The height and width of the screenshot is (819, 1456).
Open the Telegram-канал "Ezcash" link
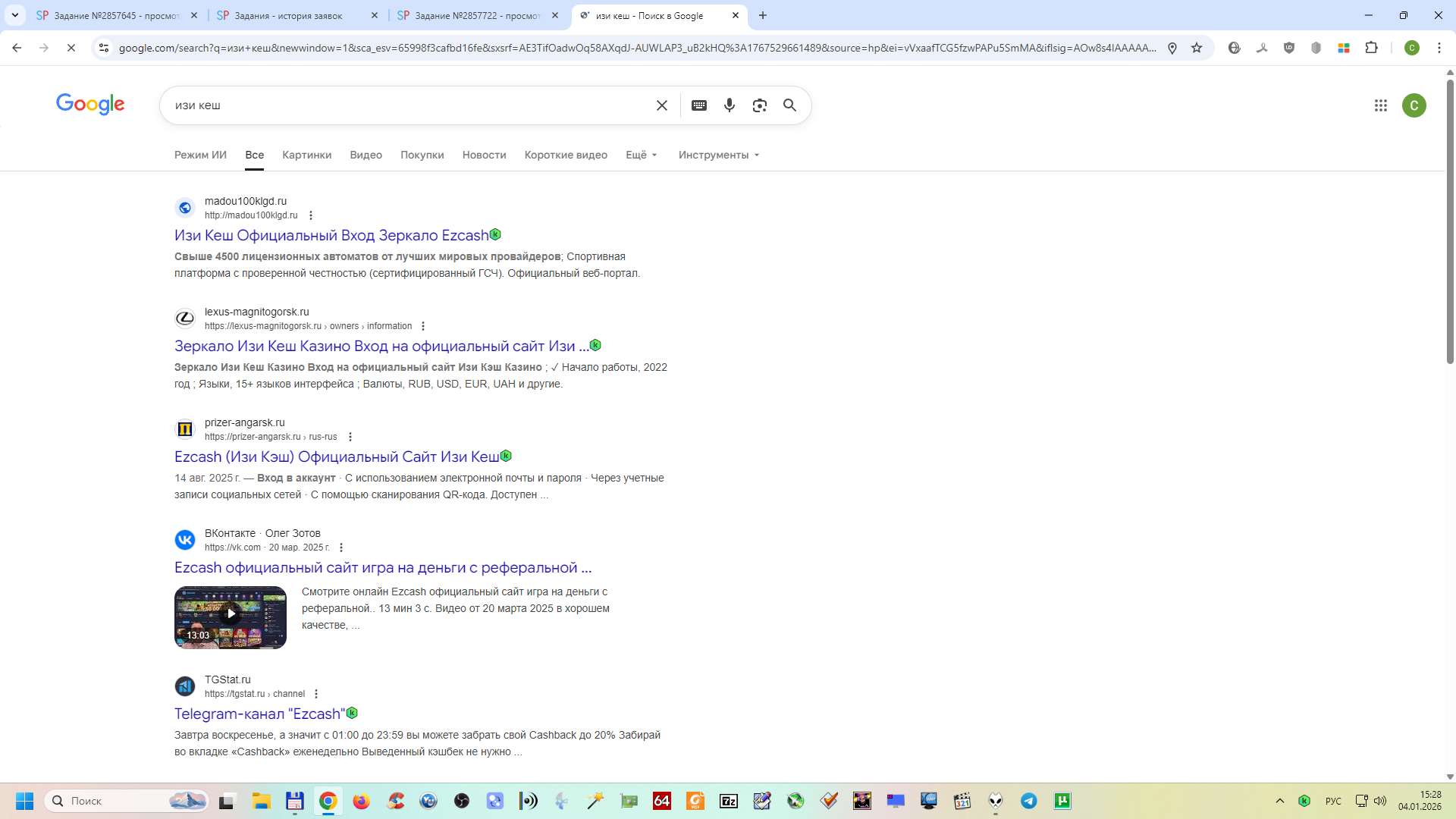[259, 714]
